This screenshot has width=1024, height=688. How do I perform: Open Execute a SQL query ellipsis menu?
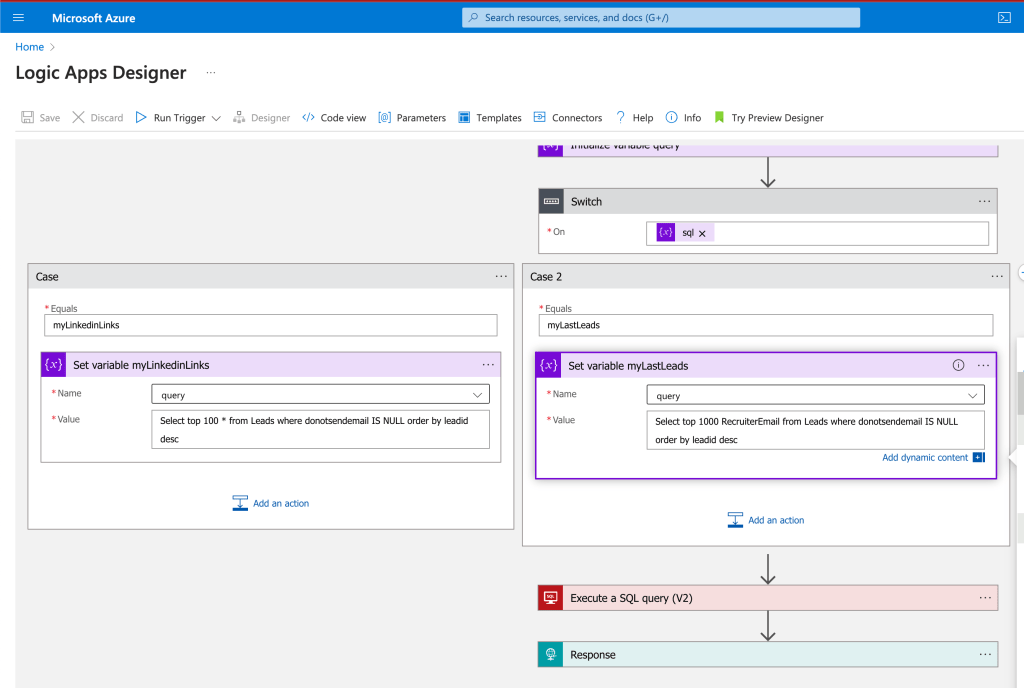985,598
